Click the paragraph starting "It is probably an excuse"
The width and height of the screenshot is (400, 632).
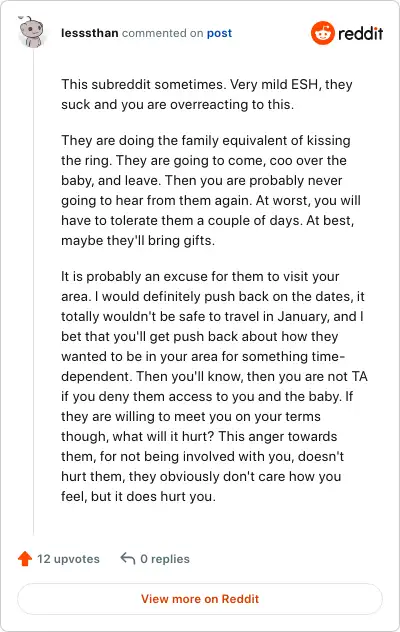pyautogui.click(x=214, y=386)
